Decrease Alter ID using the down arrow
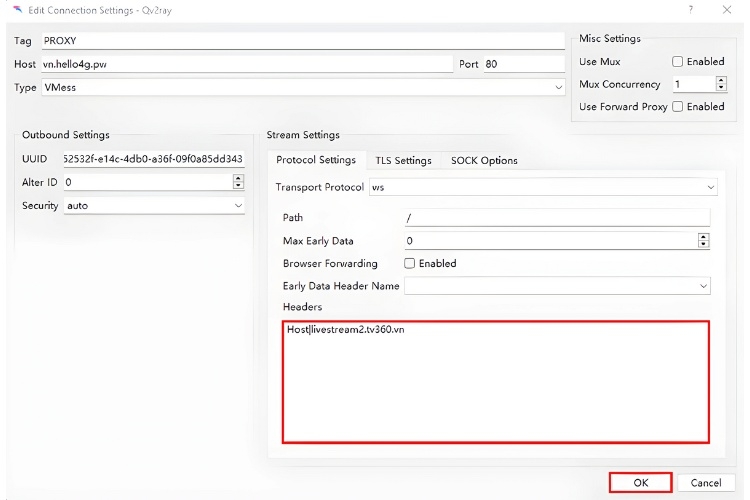This screenshot has height=500, width=750. click(x=238, y=185)
